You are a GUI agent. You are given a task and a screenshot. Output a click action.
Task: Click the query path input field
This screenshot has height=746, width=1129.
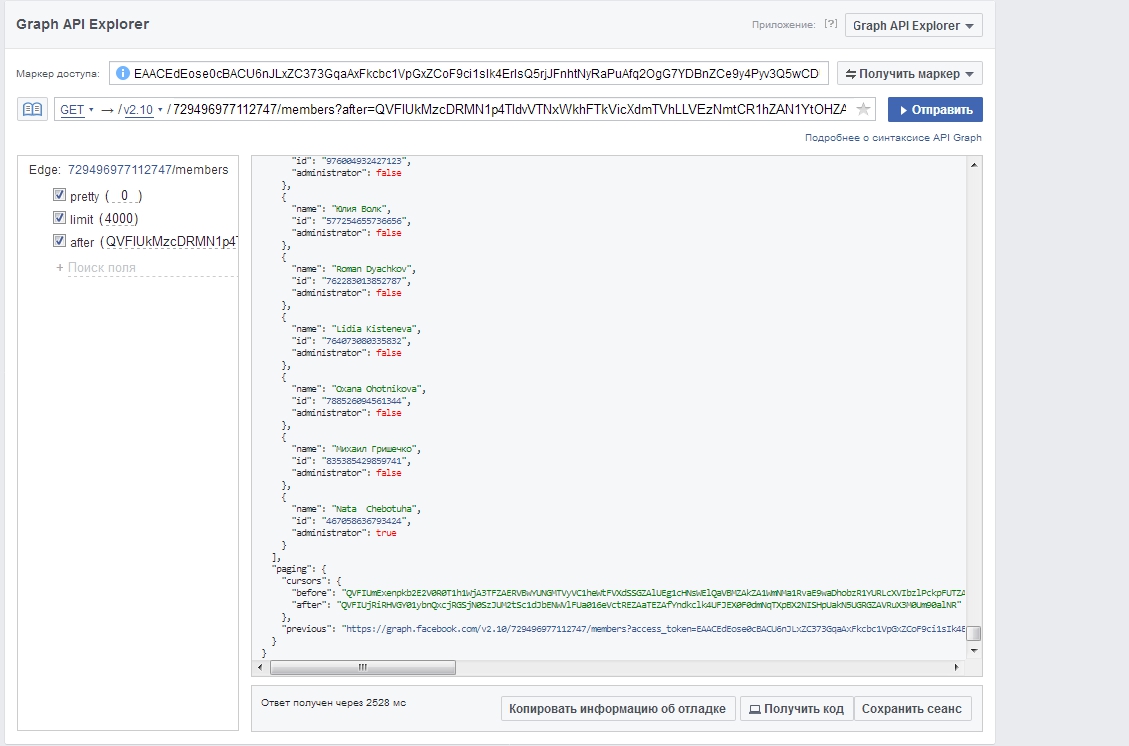tap(509, 109)
